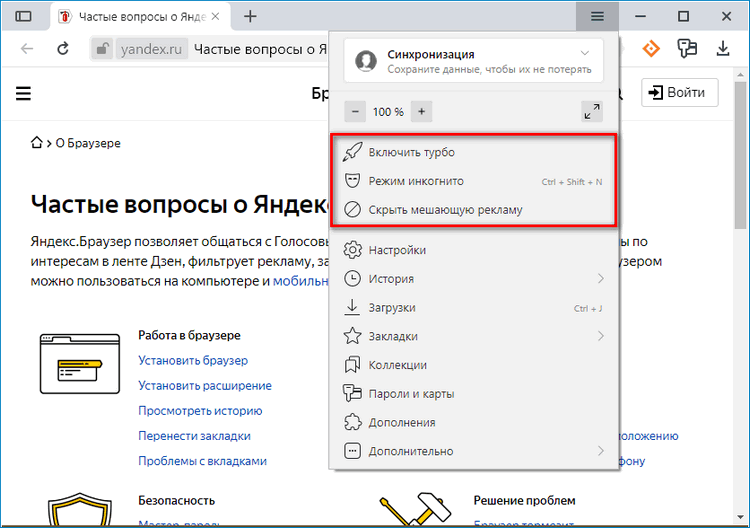Click the 100 % zoom value
750x528 pixels.
[388, 112]
